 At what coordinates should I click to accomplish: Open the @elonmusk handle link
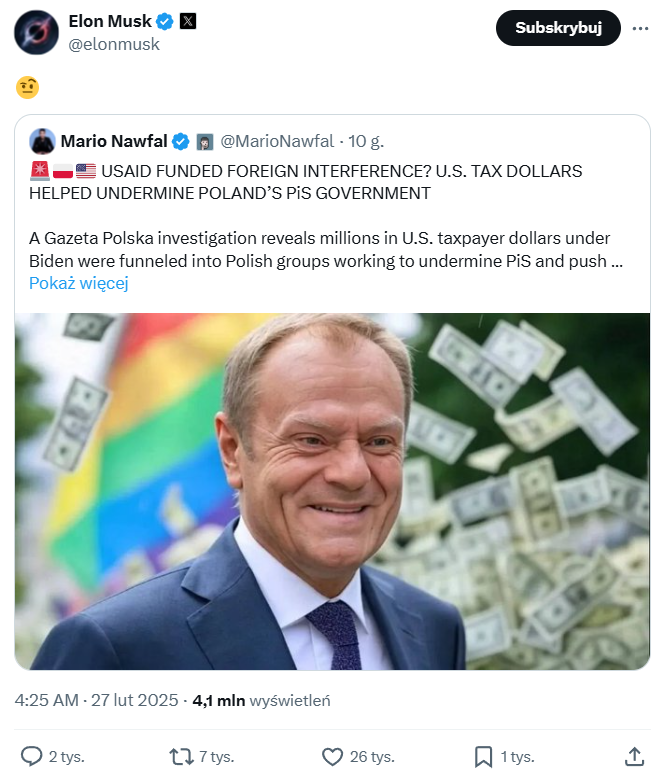[x=113, y=44]
